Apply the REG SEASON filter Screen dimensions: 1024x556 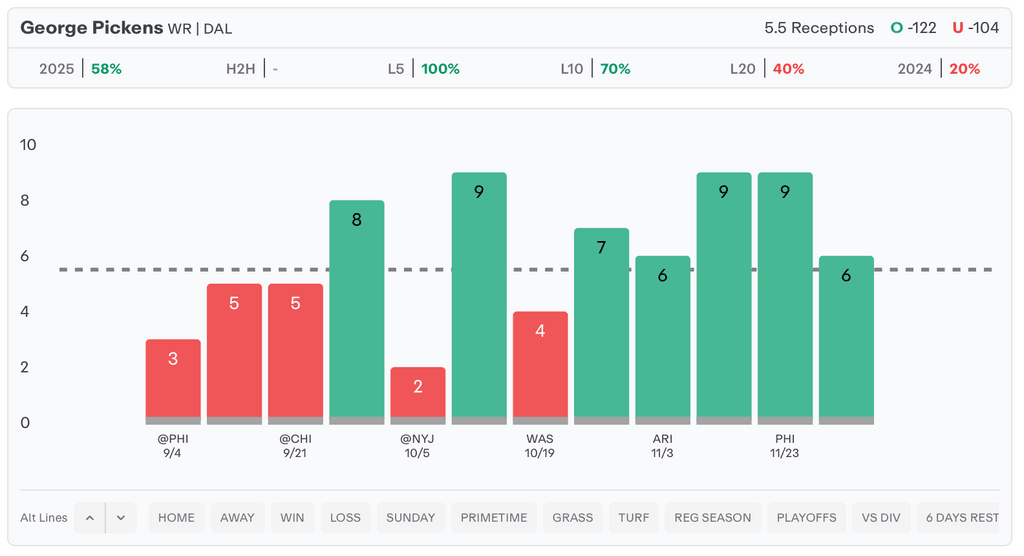[713, 518]
